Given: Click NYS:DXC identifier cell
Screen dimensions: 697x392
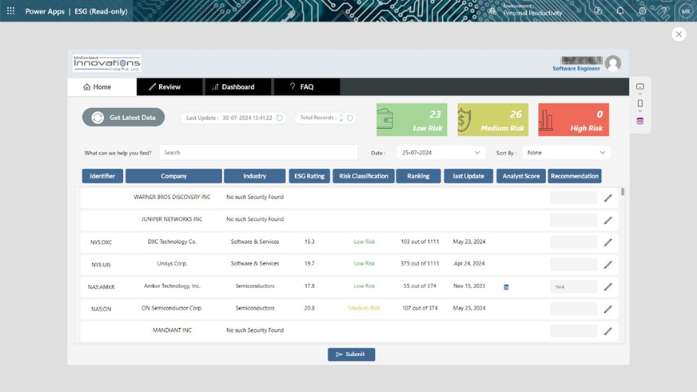Looking at the screenshot, I should click(101, 243).
